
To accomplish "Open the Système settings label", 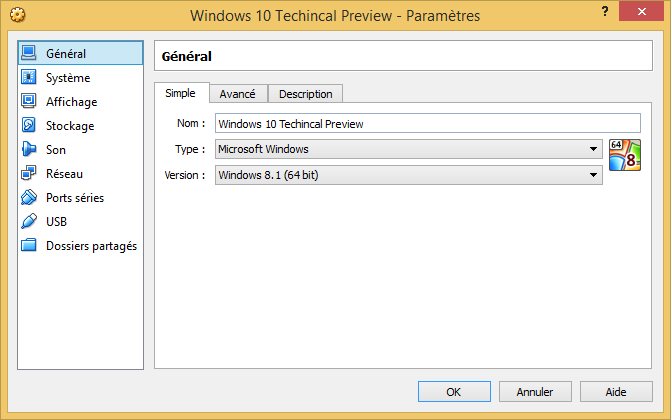I will (68, 78).
